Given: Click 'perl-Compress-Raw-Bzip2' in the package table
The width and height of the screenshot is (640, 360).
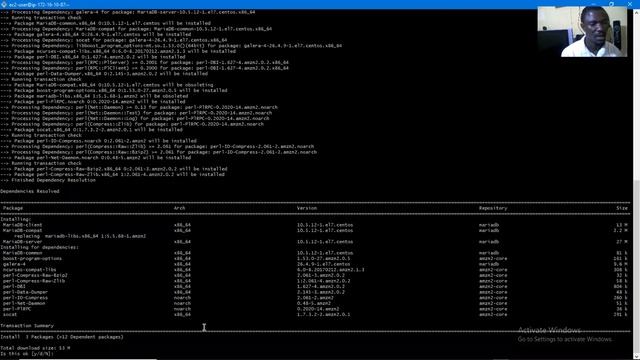Looking at the screenshot, I should point(35,276).
